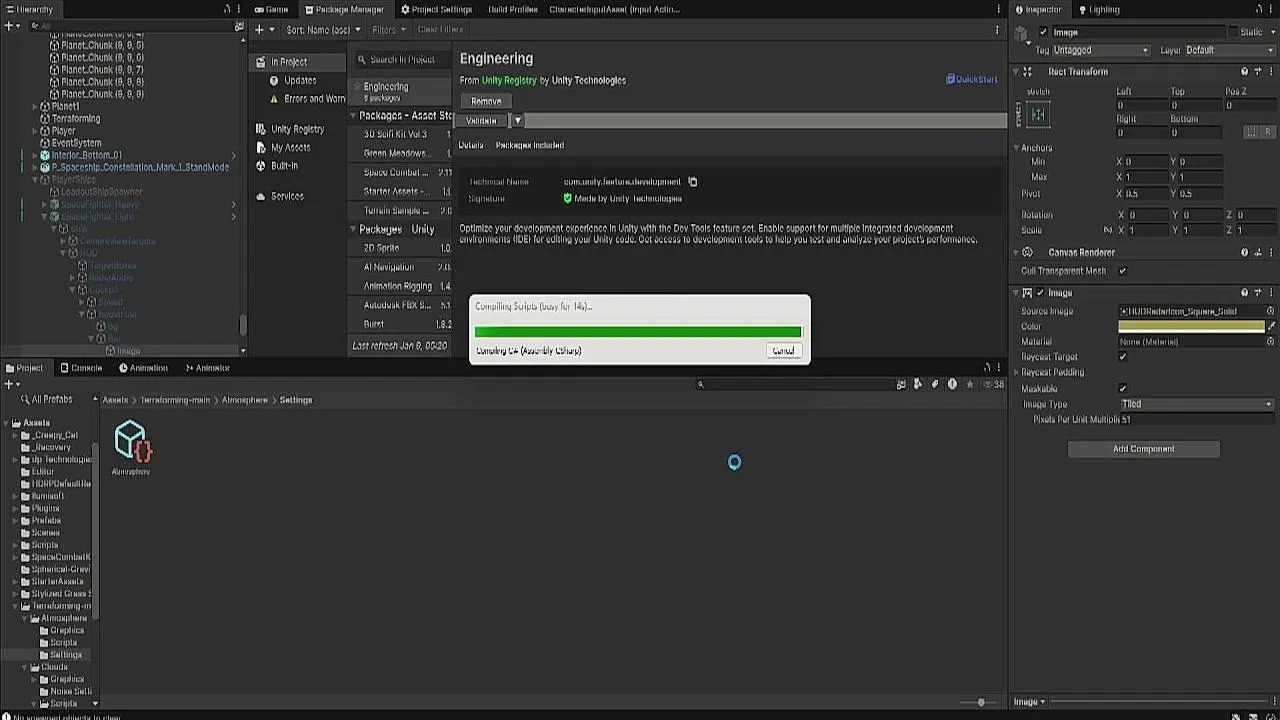Screen dimensions: 1280x720
Task: Toggle the Raycast Target checkbox
Action: (1122, 357)
